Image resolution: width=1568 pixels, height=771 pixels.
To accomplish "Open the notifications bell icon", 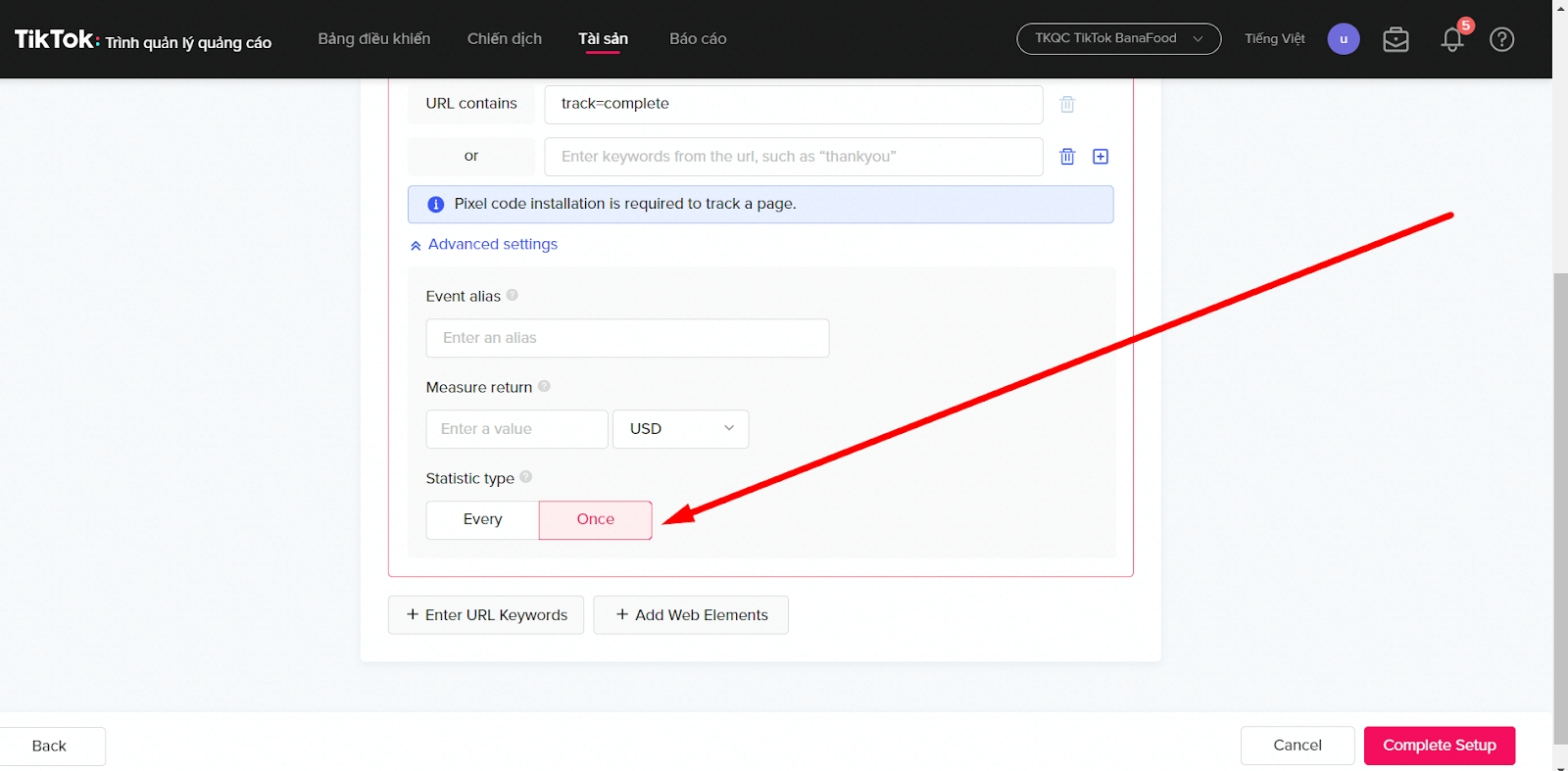I will [1452, 39].
